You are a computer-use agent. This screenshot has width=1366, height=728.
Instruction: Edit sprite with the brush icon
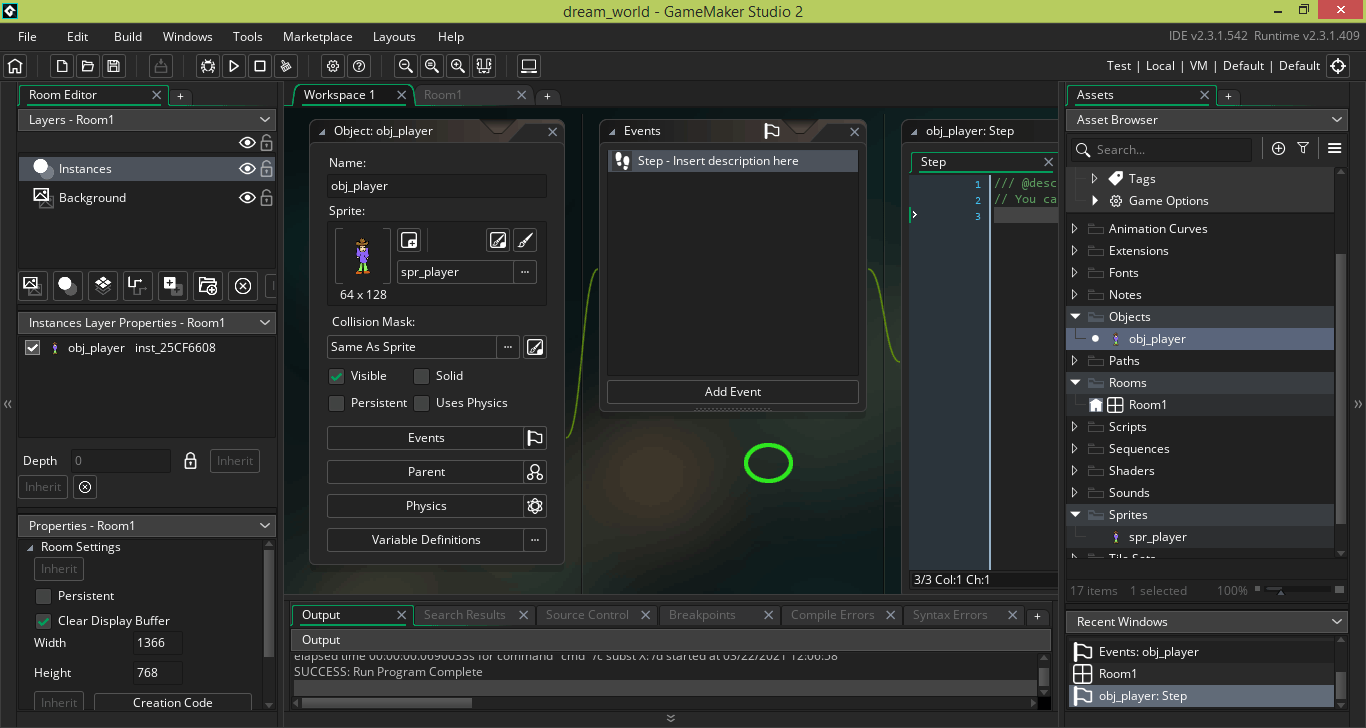click(x=525, y=240)
